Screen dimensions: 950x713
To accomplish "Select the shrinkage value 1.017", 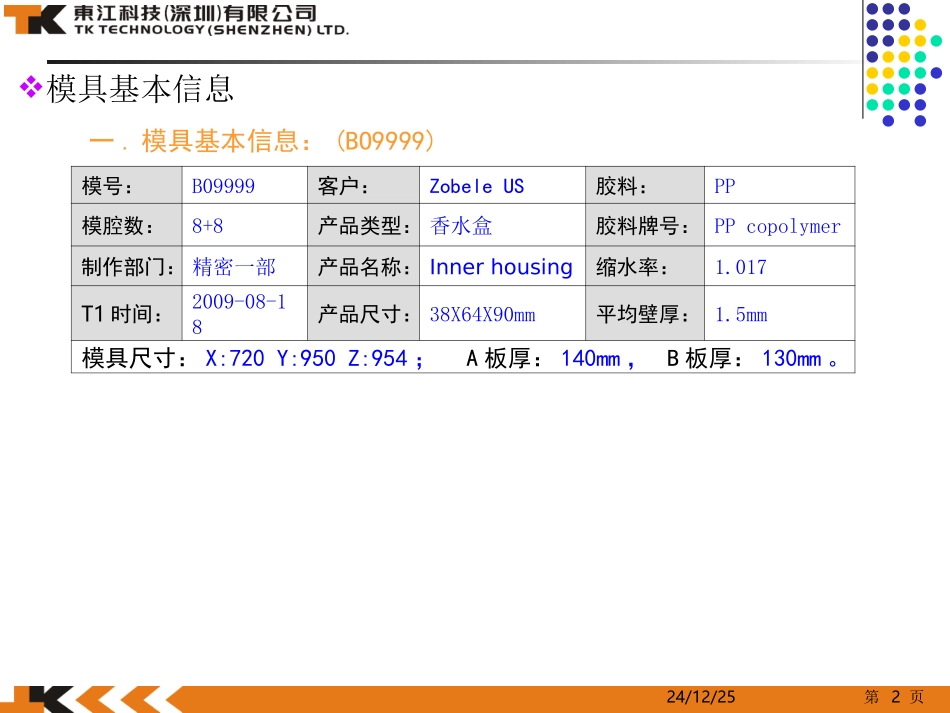I will (x=741, y=267).
